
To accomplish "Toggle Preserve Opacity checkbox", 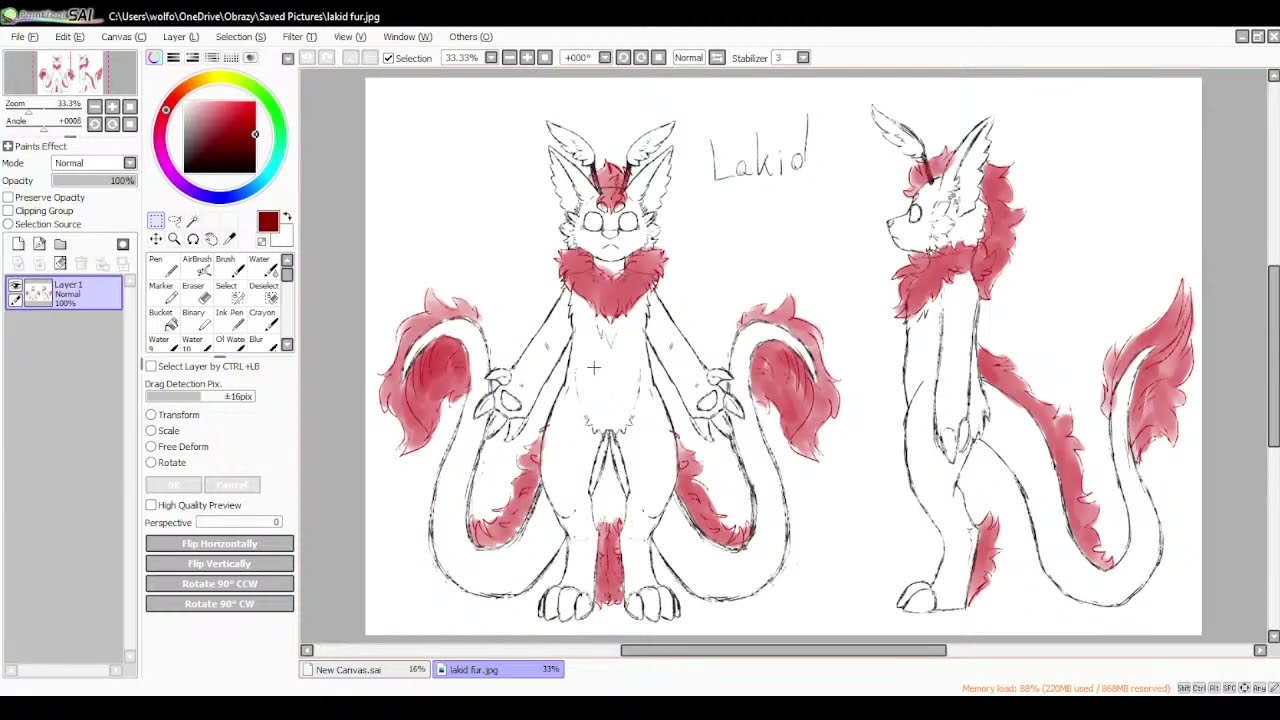I will click(8, 197).
